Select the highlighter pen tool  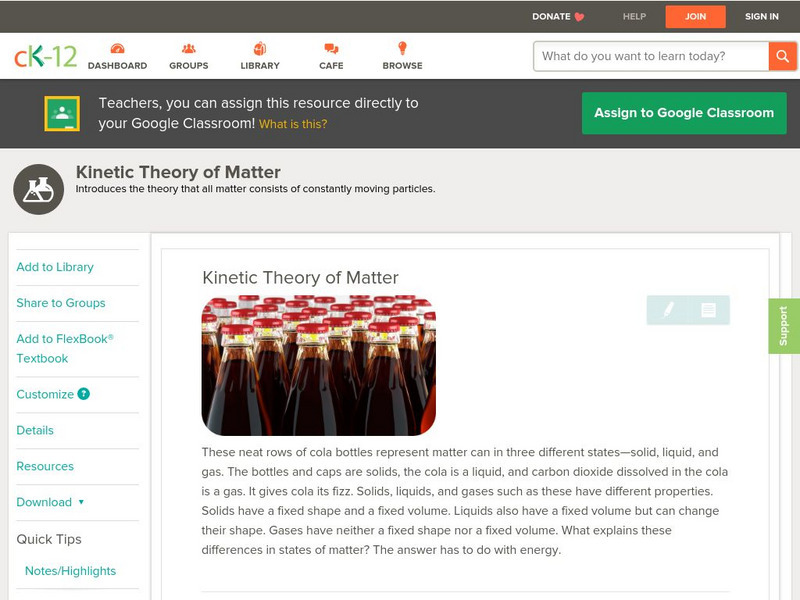point(667,310)
